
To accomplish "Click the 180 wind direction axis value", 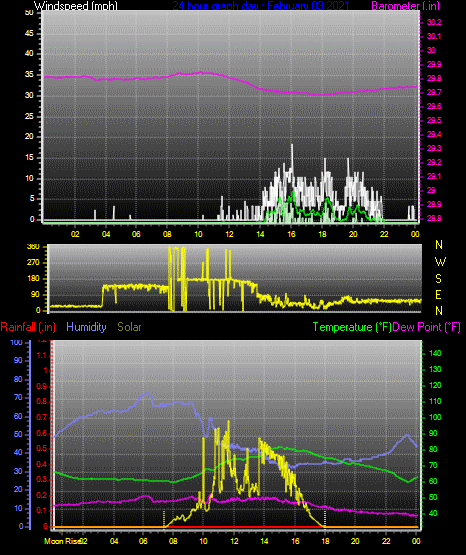I will click(34, 279).
